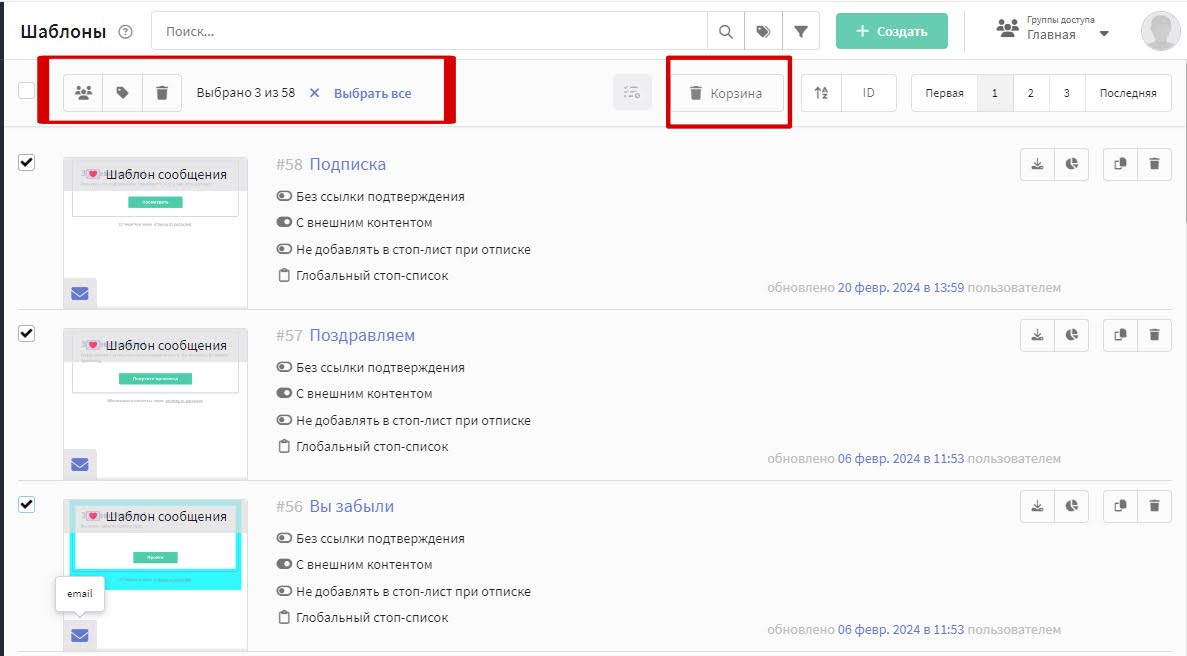This screenshot has width=1187, height=656.
Task: Delete template #58 with its trash icon
Action: [x=1154, y=165]
